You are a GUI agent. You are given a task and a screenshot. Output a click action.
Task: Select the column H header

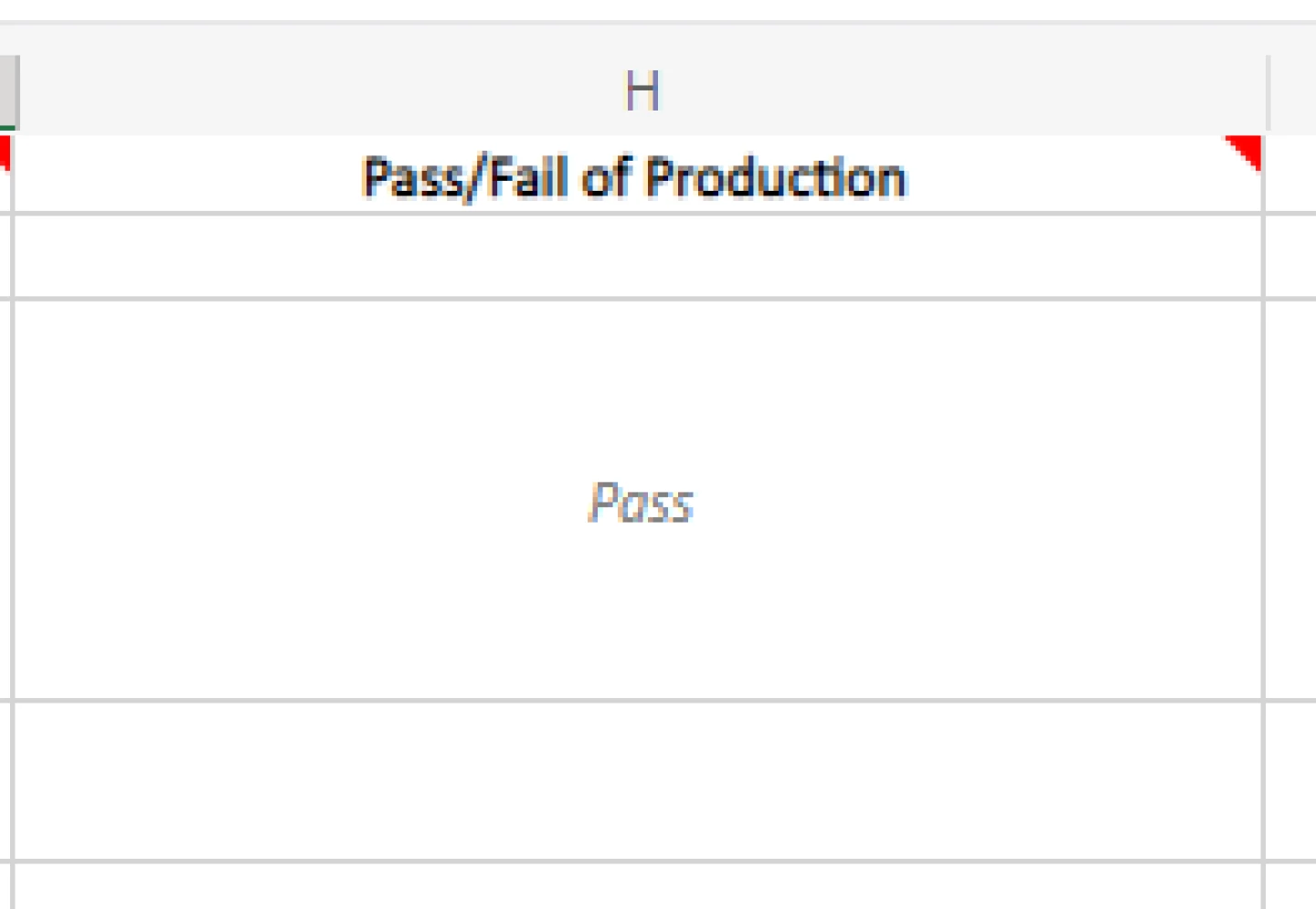pos(642,91)
